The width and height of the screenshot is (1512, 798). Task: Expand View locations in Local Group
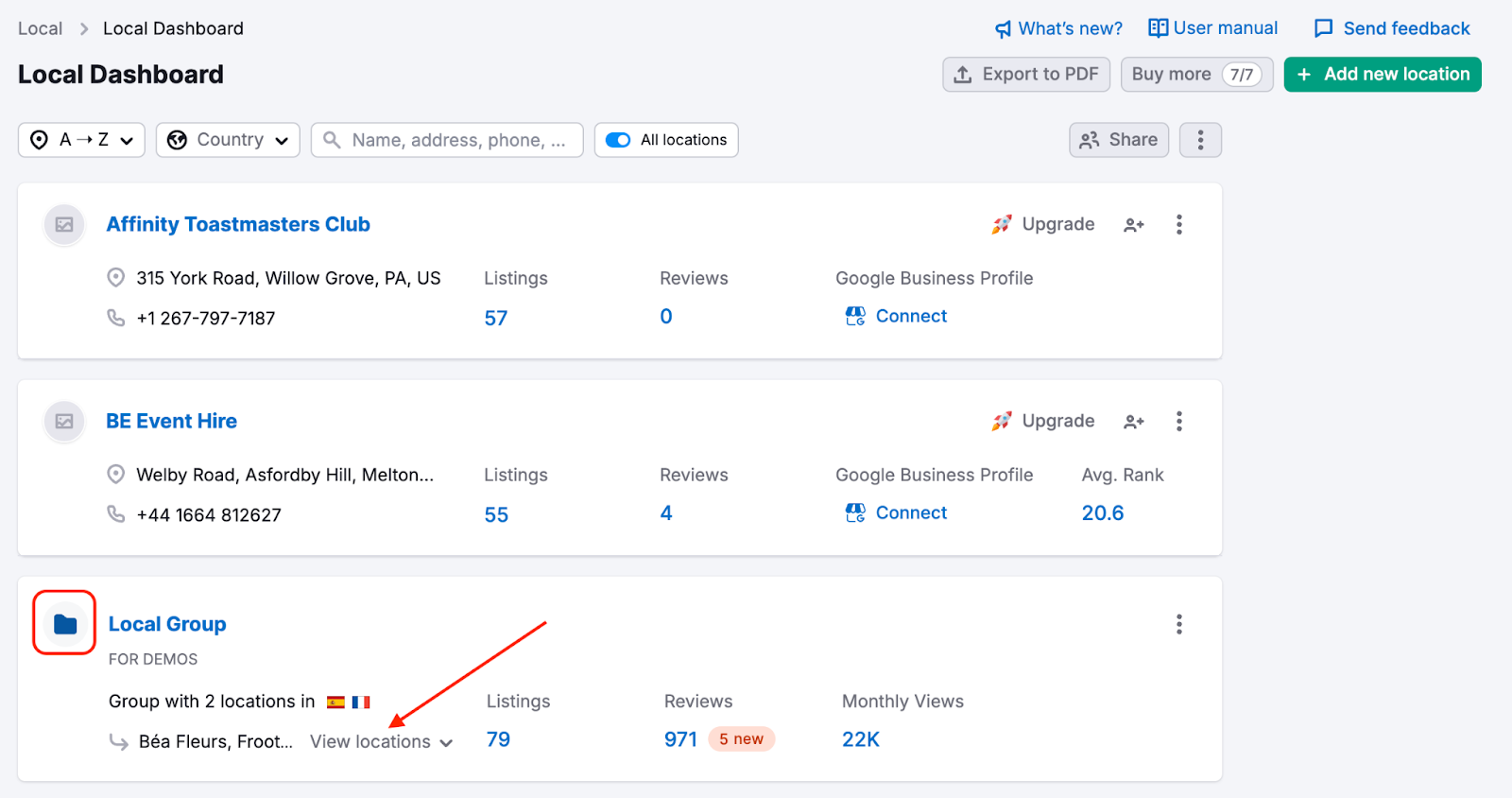coord(382,742)
